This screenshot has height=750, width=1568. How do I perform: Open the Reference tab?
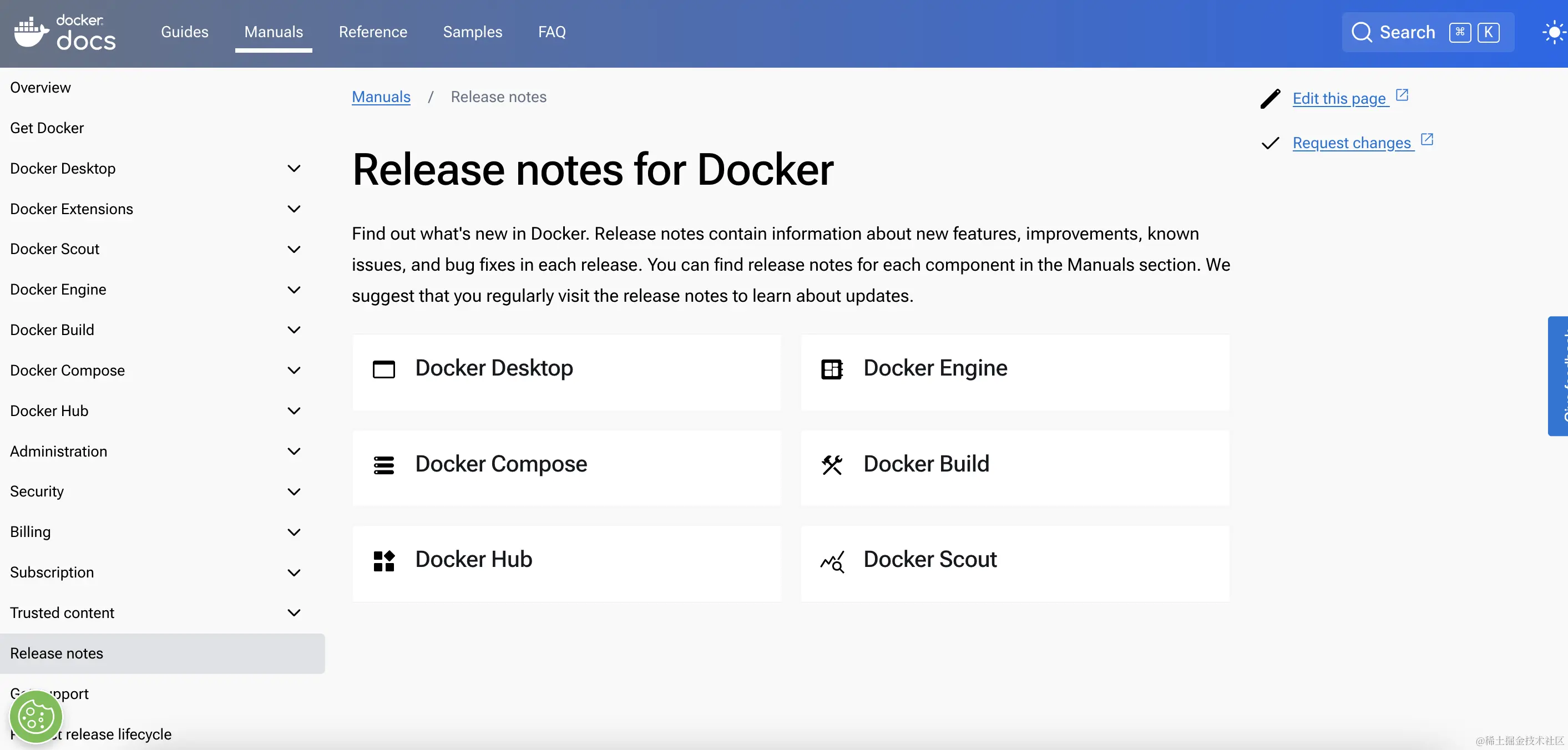point(372,32)
